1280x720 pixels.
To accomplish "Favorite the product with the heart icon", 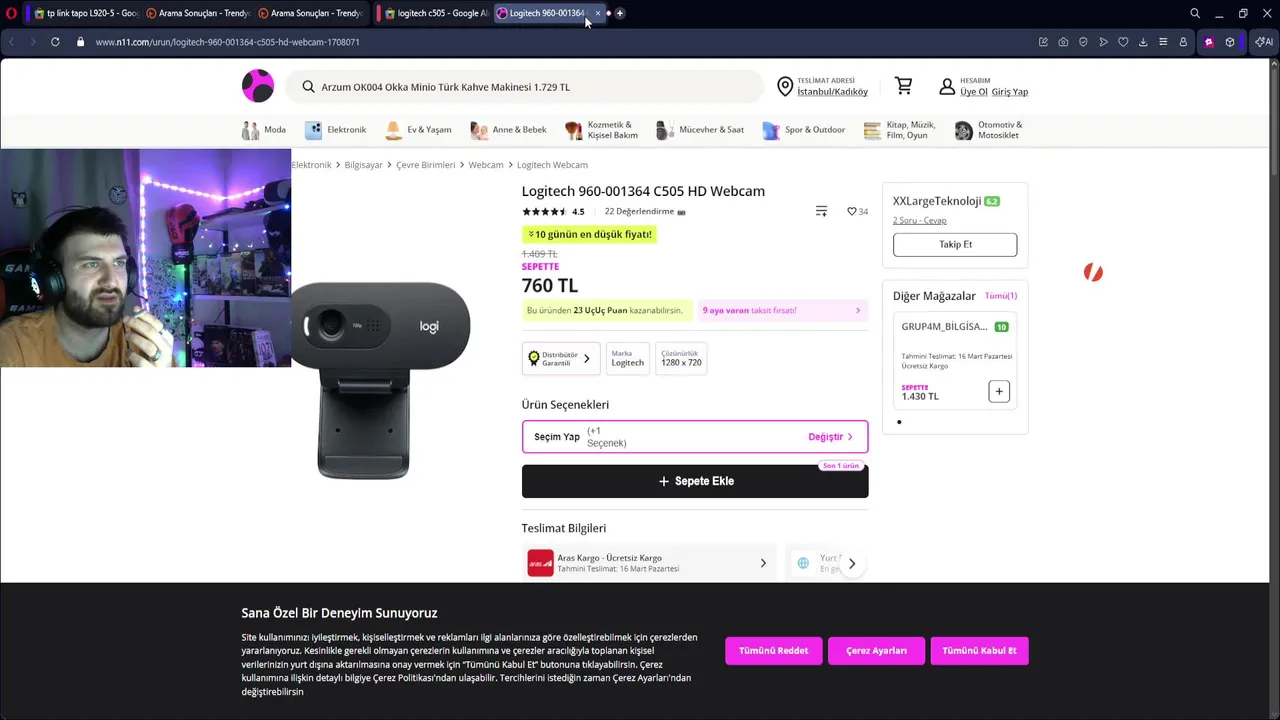I will click(852, 211).
